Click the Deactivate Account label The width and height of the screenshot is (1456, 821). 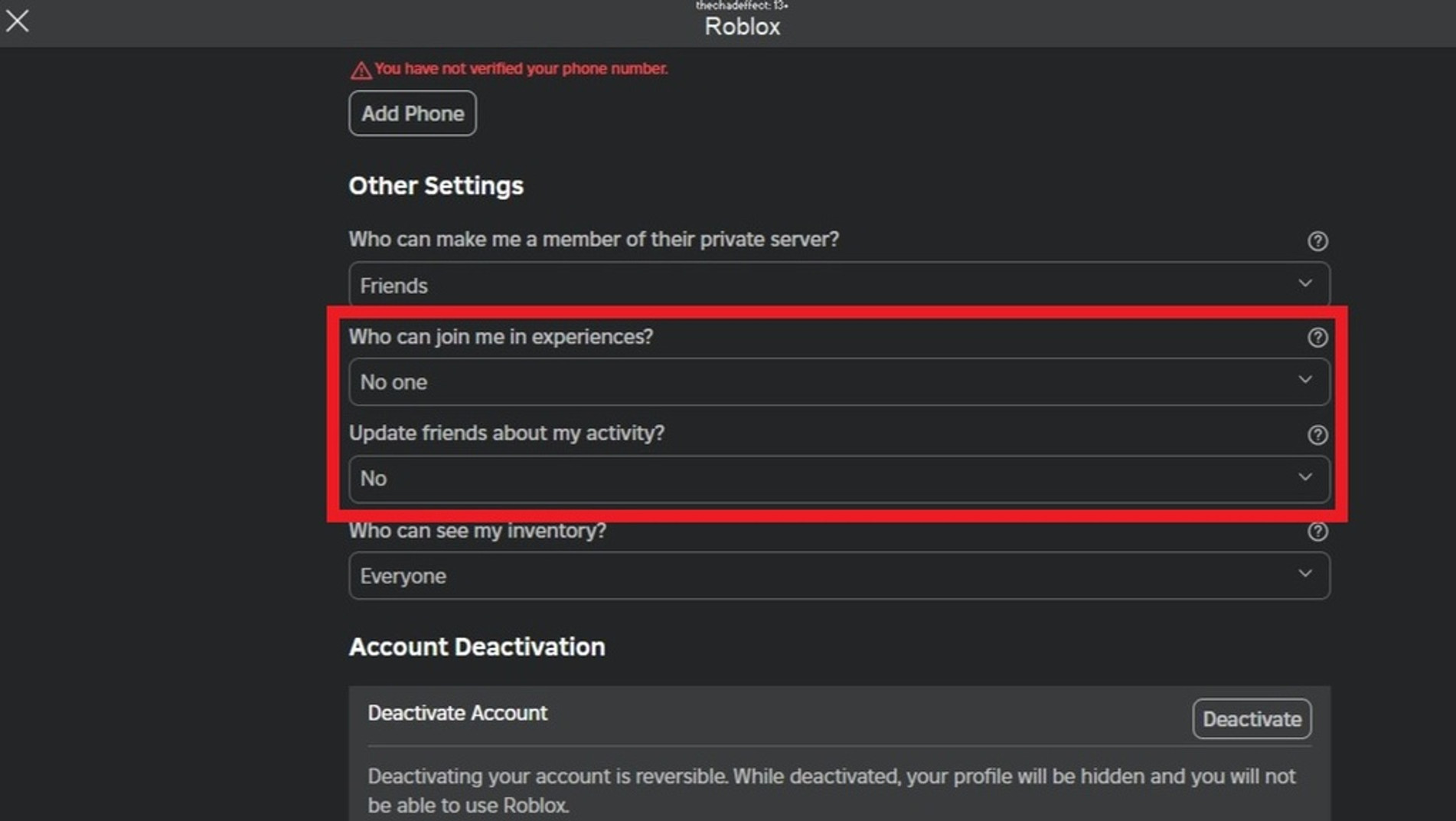click(458, 713)
